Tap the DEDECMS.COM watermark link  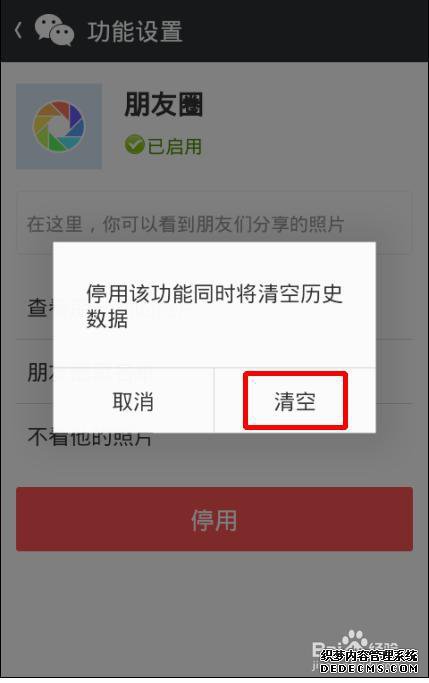pos(369,668)
